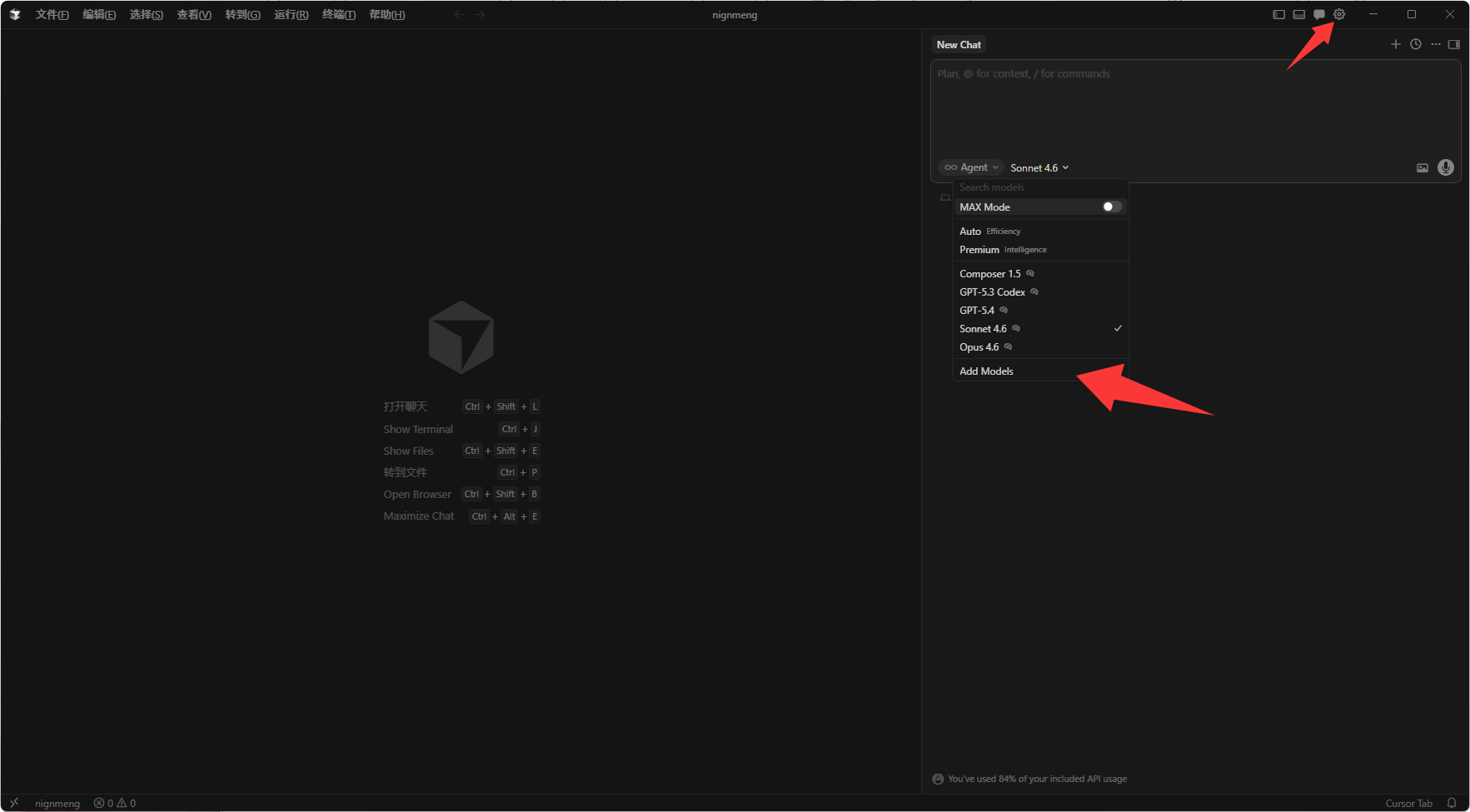Expand the Agent mode dropdown

(971, 167)
